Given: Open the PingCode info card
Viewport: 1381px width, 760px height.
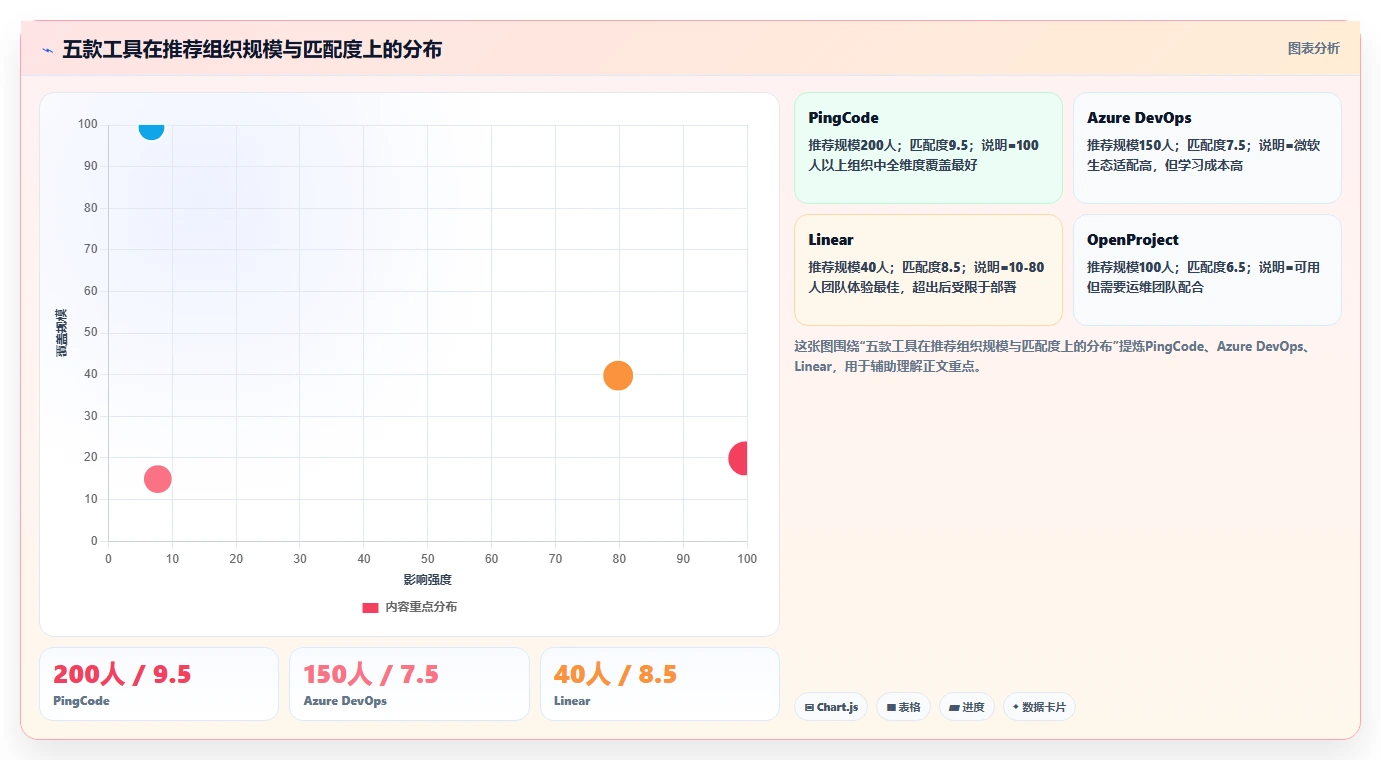Looking at the screenshot, I should pyautogui.click(x=928, y=148).
